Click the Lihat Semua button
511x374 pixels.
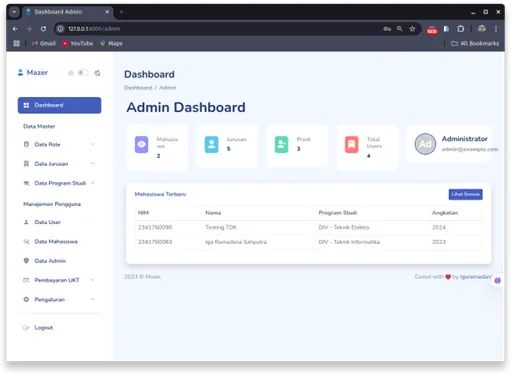point(465,194)
